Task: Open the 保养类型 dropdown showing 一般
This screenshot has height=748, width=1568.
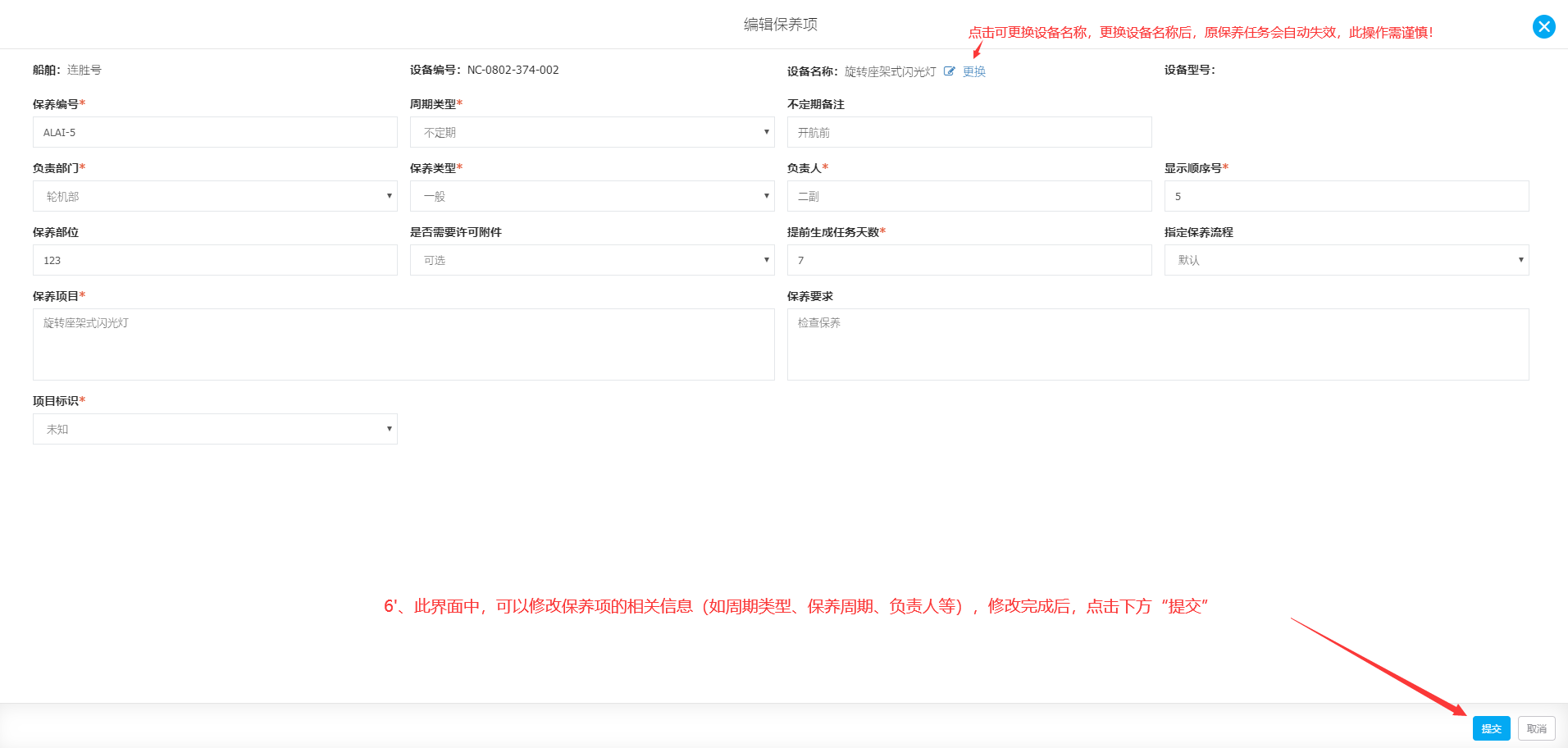Action: (592, 196)
